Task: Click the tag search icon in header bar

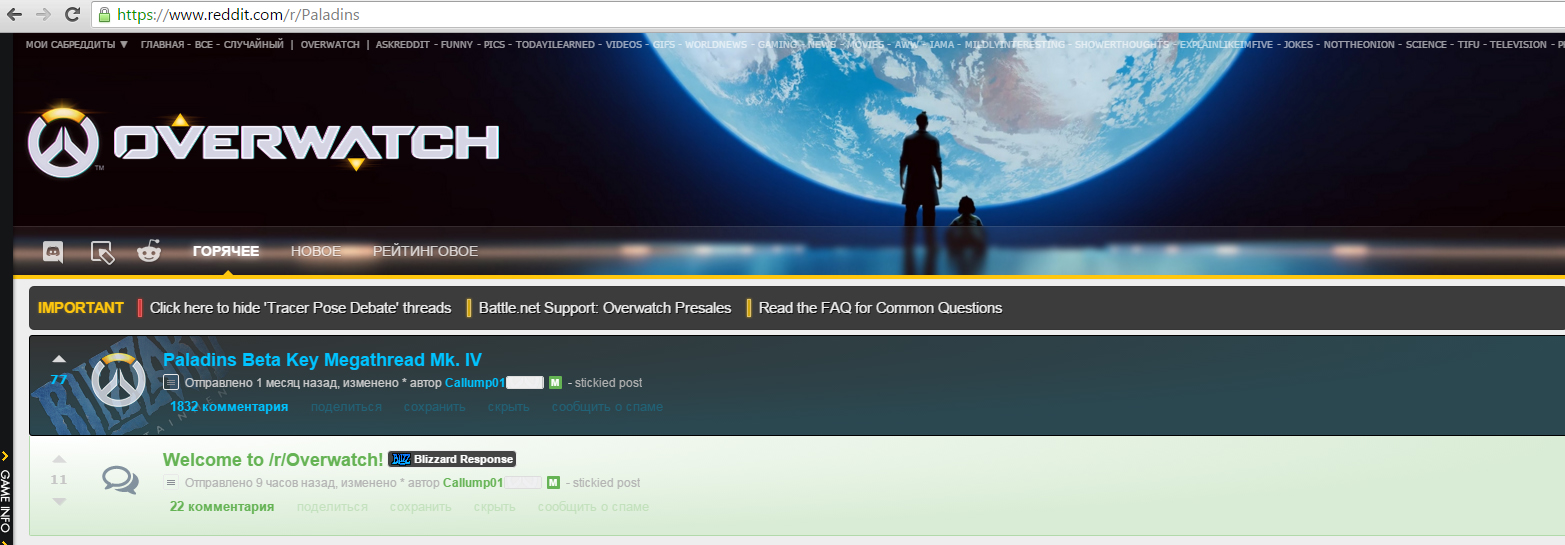Action: pyautogui.click(x=102, y=252)
